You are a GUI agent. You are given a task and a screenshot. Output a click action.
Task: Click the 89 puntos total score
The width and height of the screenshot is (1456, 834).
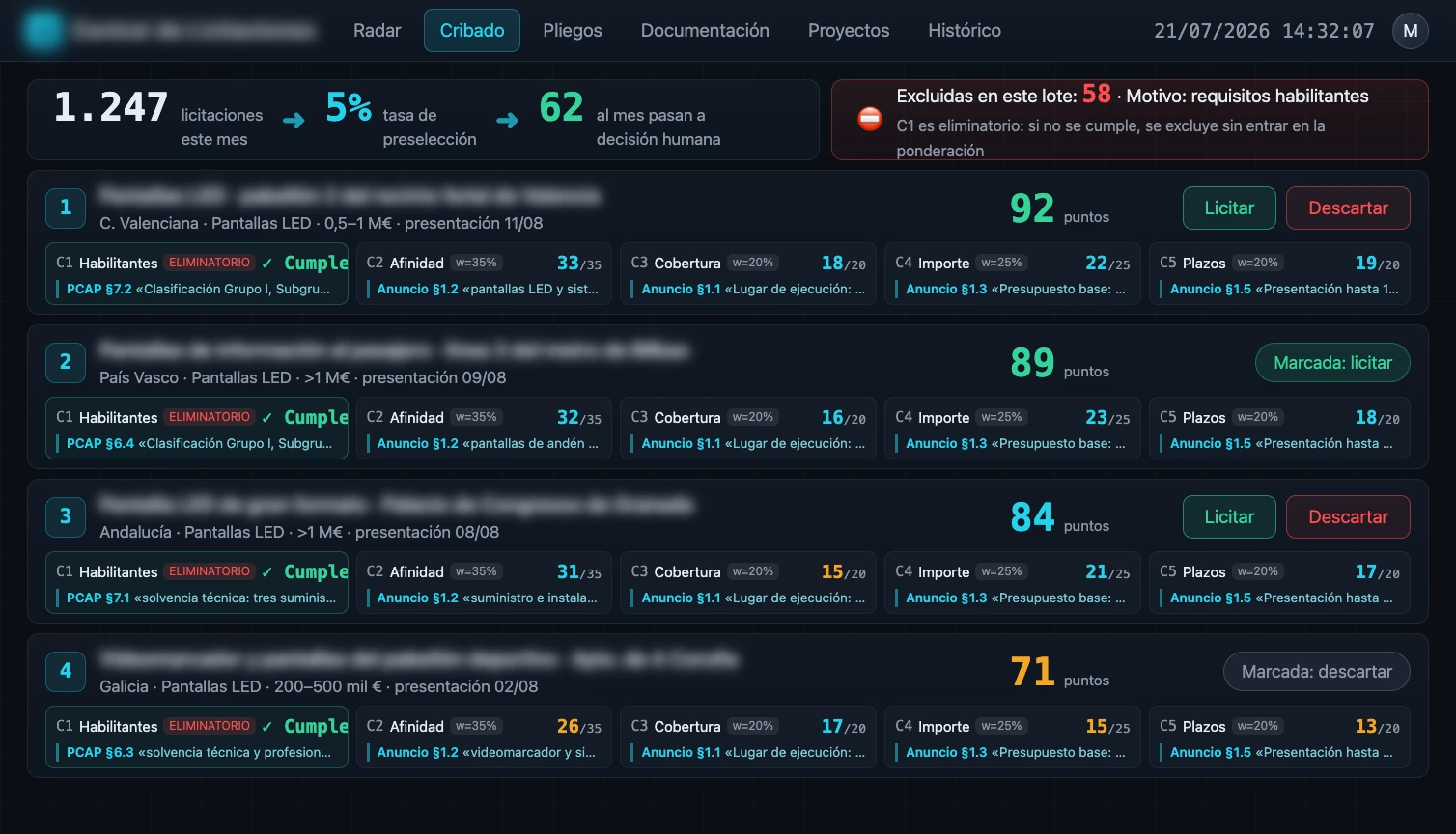pos(1059,363)
